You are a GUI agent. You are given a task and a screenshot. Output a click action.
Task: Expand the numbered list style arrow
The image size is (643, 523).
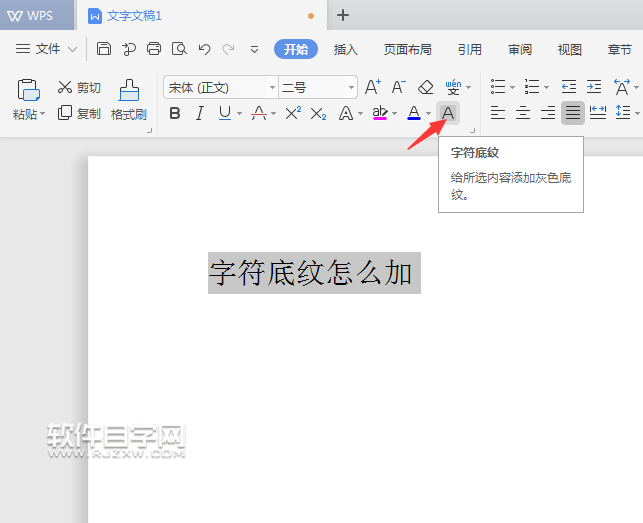[546, 87]
